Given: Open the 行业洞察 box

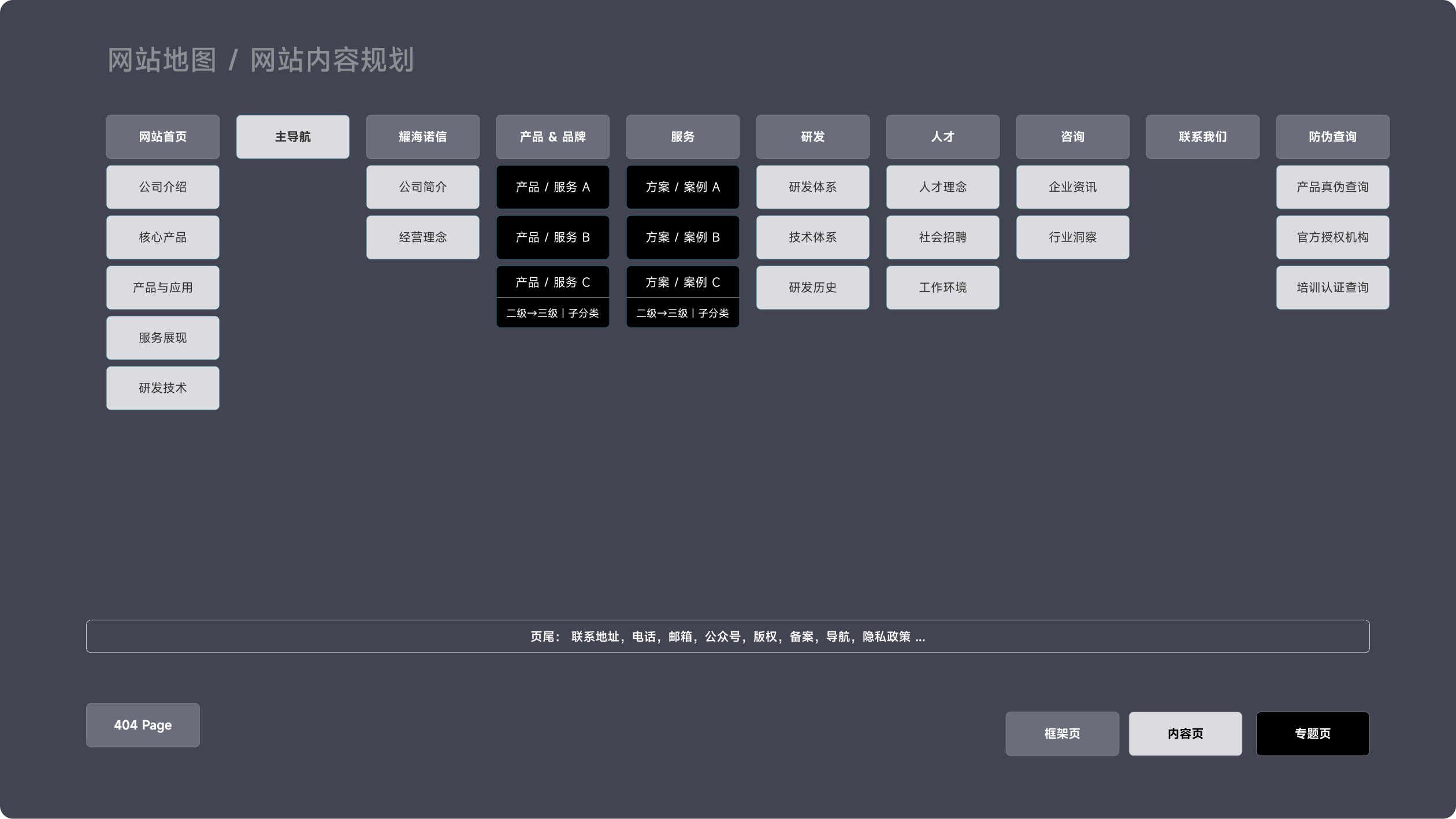Looking at the screenshot, I should [x=1072, y=237].
